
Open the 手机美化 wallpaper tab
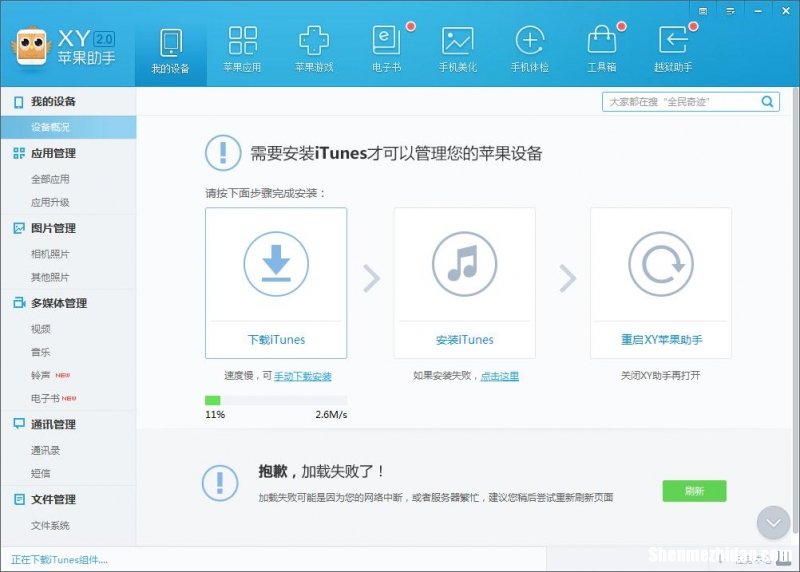458,50
